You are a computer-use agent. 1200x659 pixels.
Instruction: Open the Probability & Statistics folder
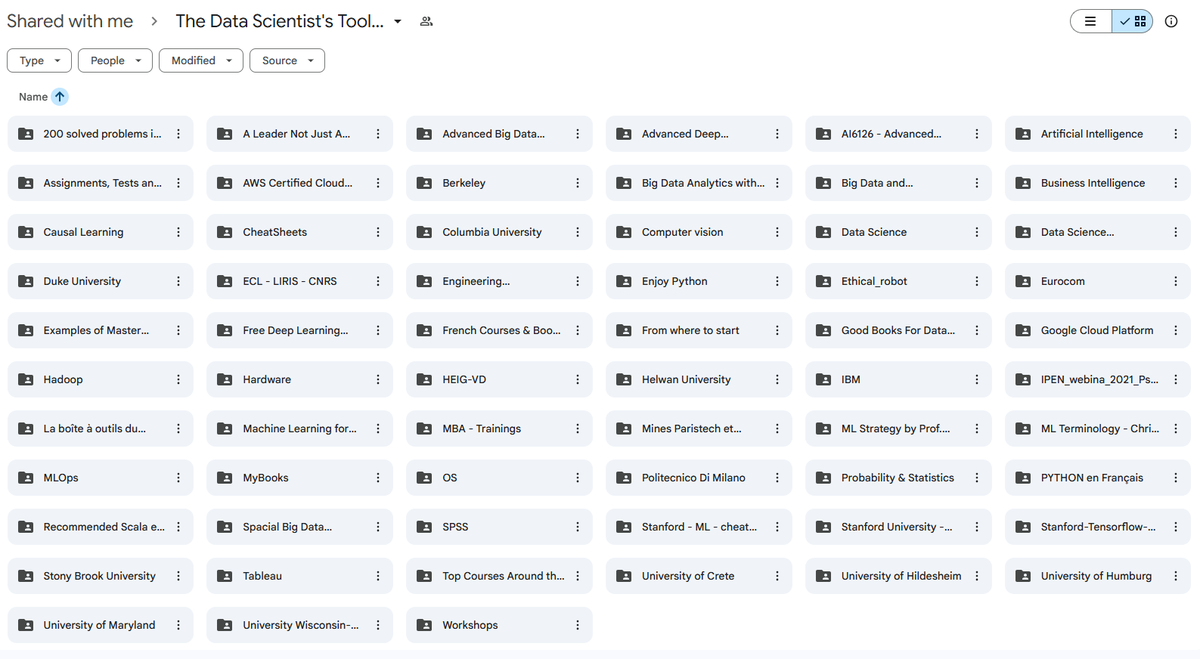[x=898, y=478]
